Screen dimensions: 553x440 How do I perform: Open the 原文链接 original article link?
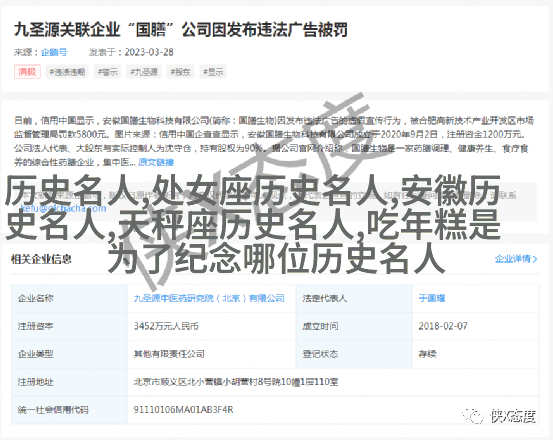pos(156,162)
